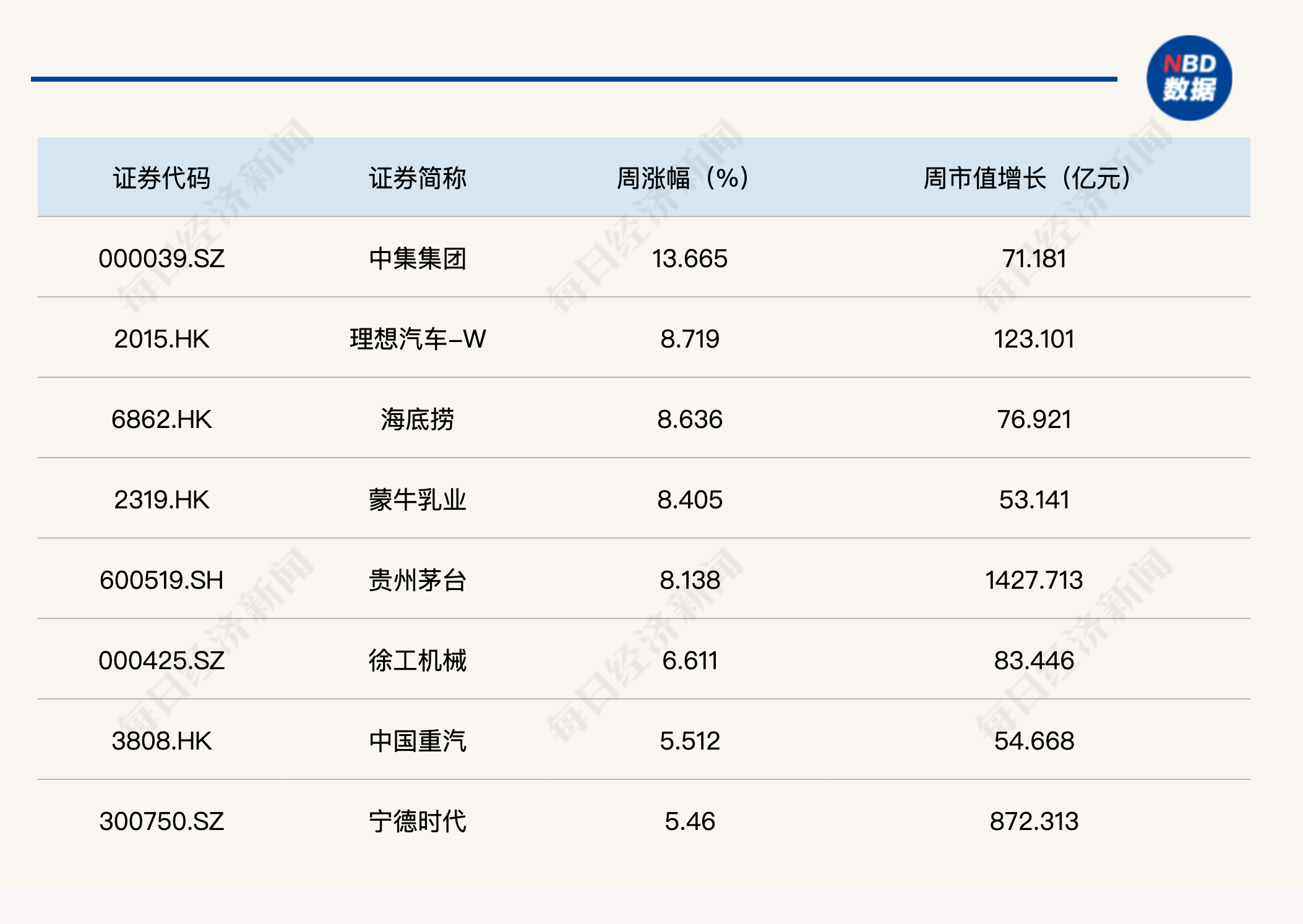Select 8.636 weekly gain value
This screenshot has height=924, width=1303.
click(x=689, y=419)
